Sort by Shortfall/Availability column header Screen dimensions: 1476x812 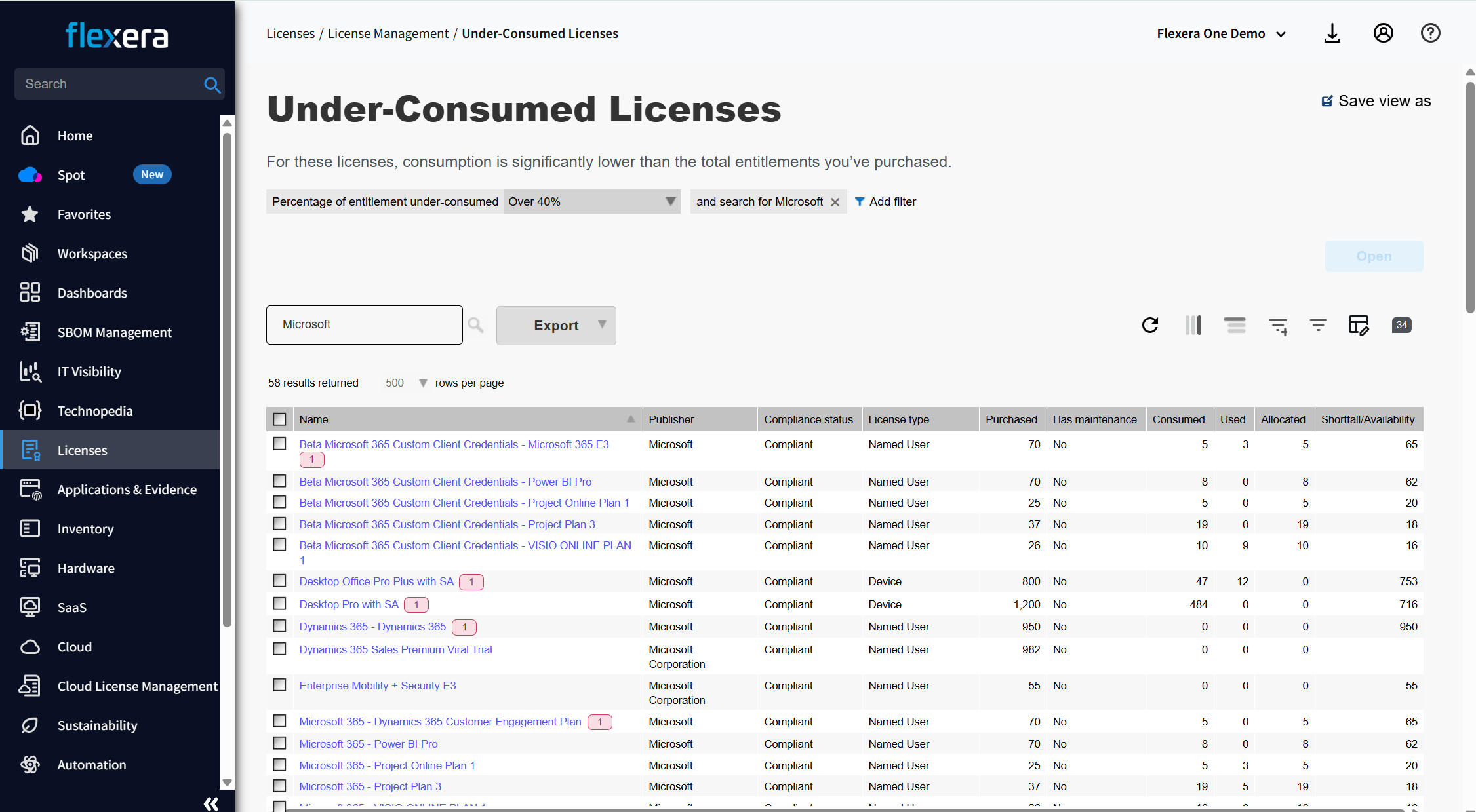tap(1368, 419)
